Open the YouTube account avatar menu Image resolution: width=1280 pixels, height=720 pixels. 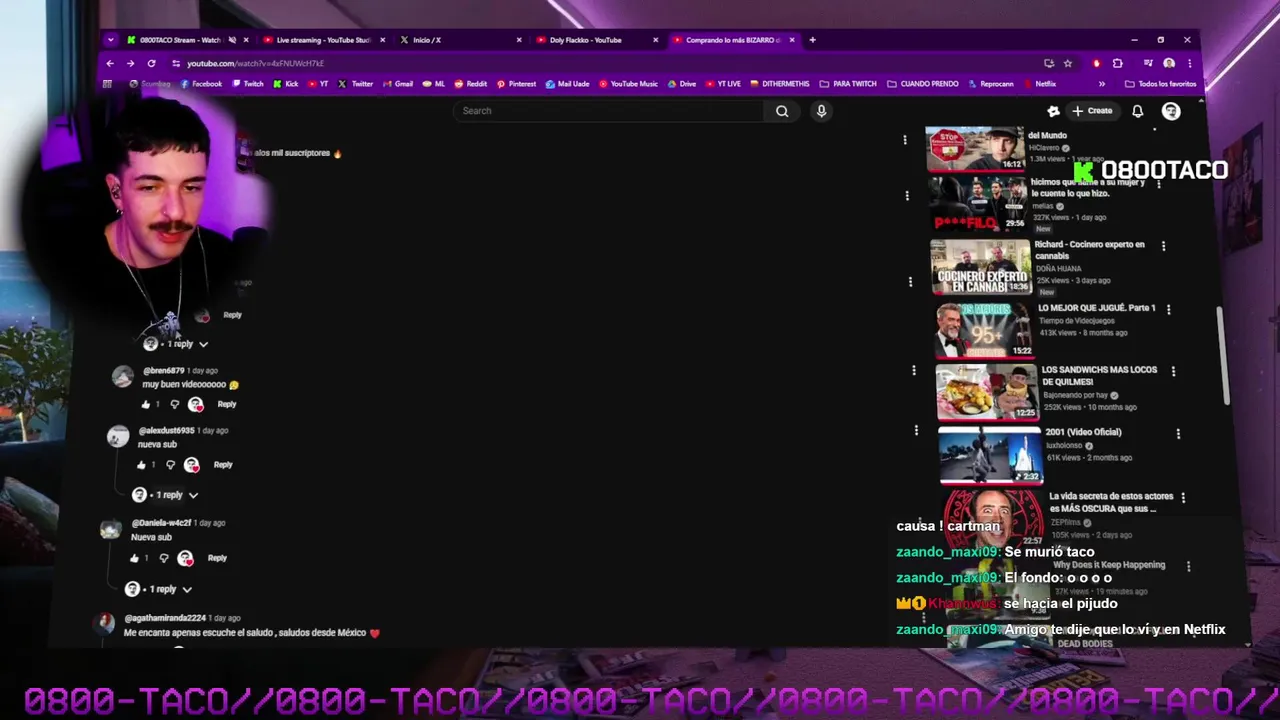[1171, 111]
